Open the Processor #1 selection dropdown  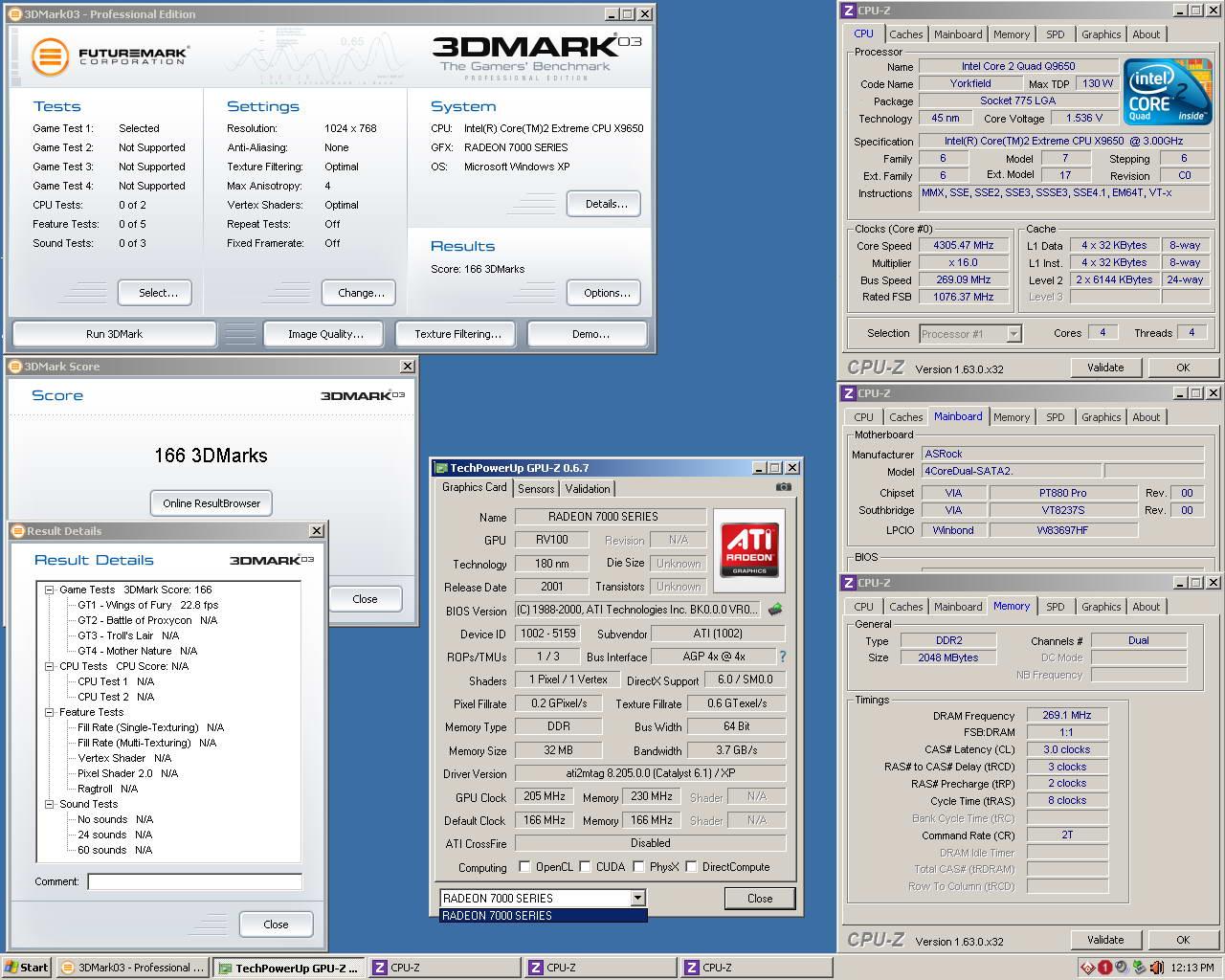(1013, 334)
